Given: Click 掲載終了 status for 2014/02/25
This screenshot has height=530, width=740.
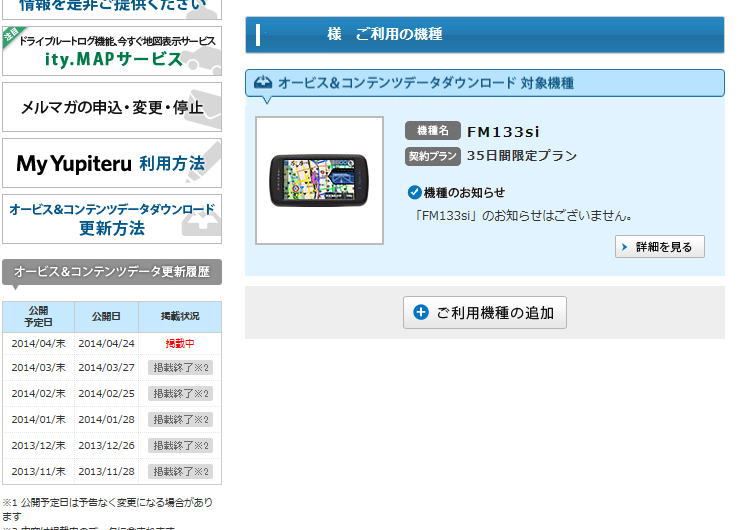Looking at the screenshot, I should [x=180, y=394].
